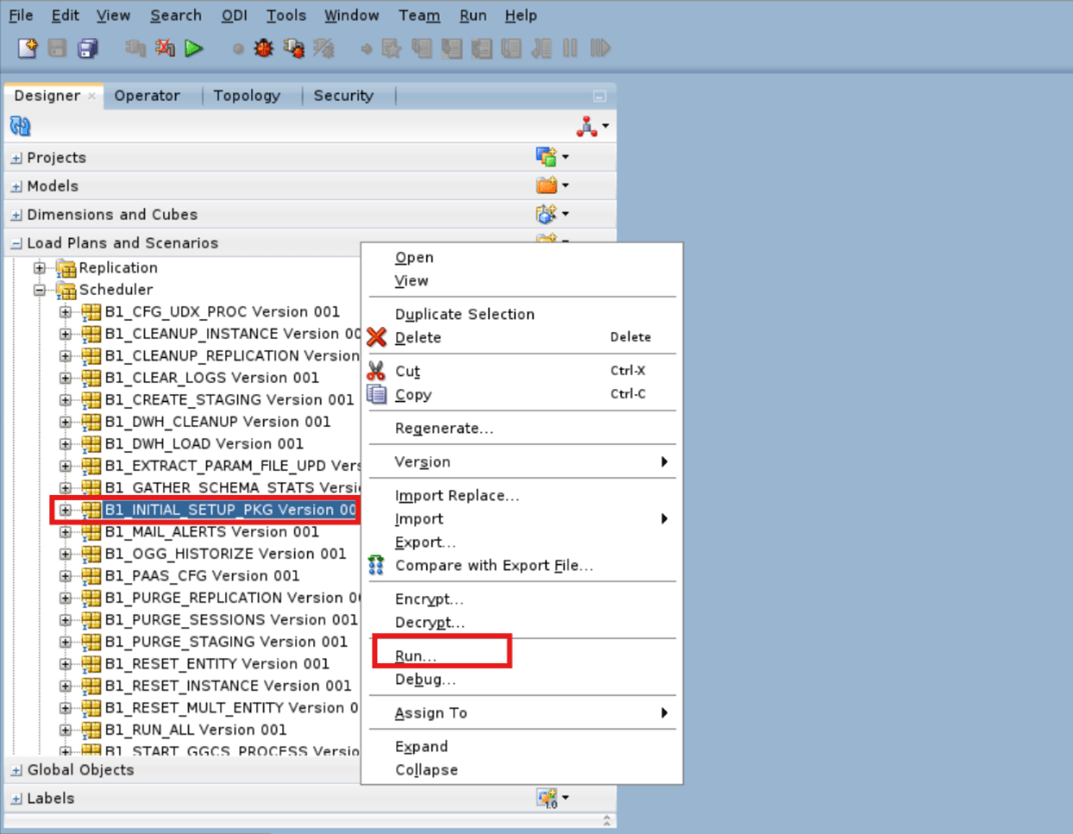The height and width of the screenshot is (834, 1073).
Task: Expand the Dimensions and Cubes accordion
Action: tap(16, 216)
